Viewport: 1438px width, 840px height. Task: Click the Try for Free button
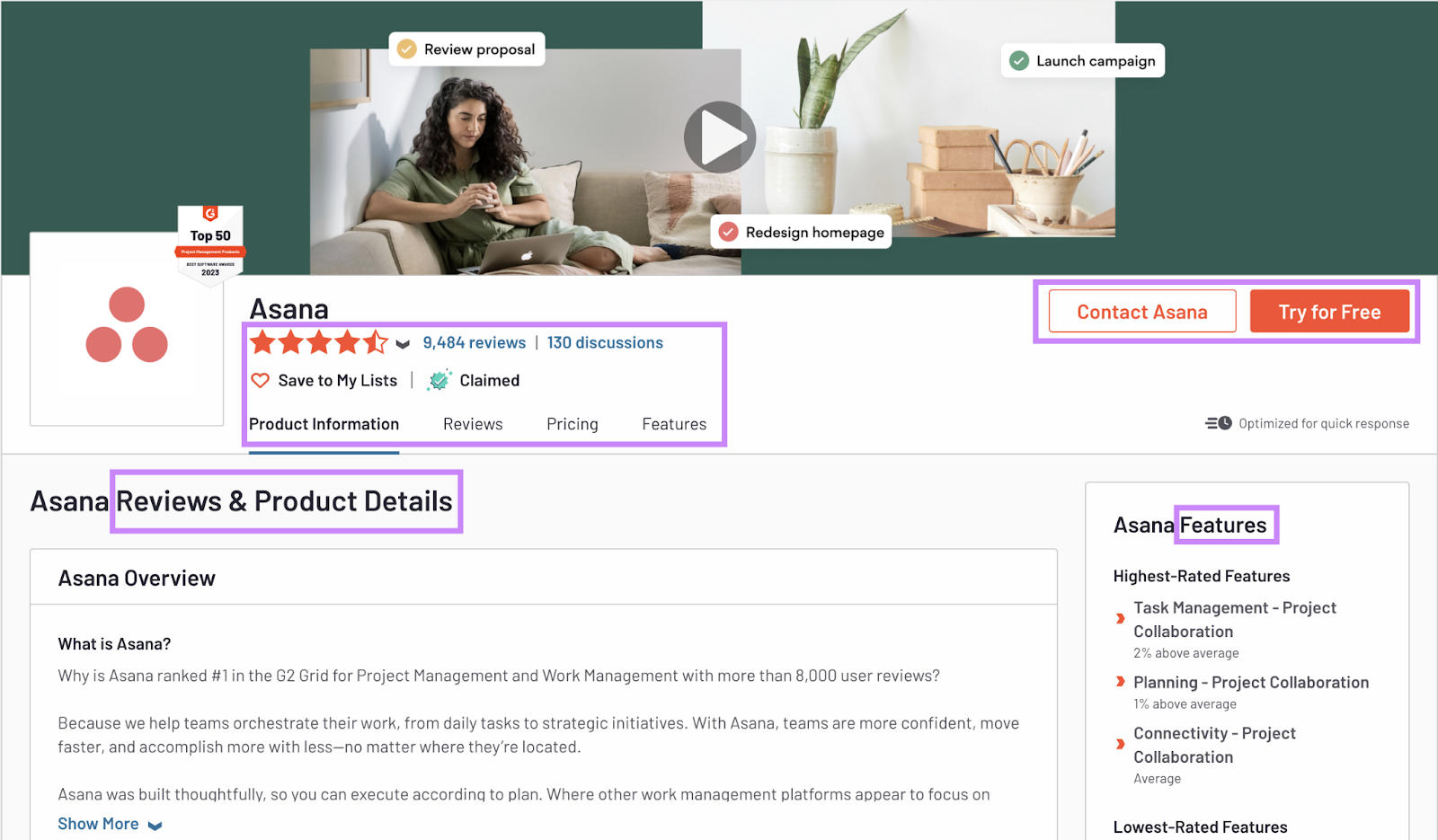[x=1329, y=312]
